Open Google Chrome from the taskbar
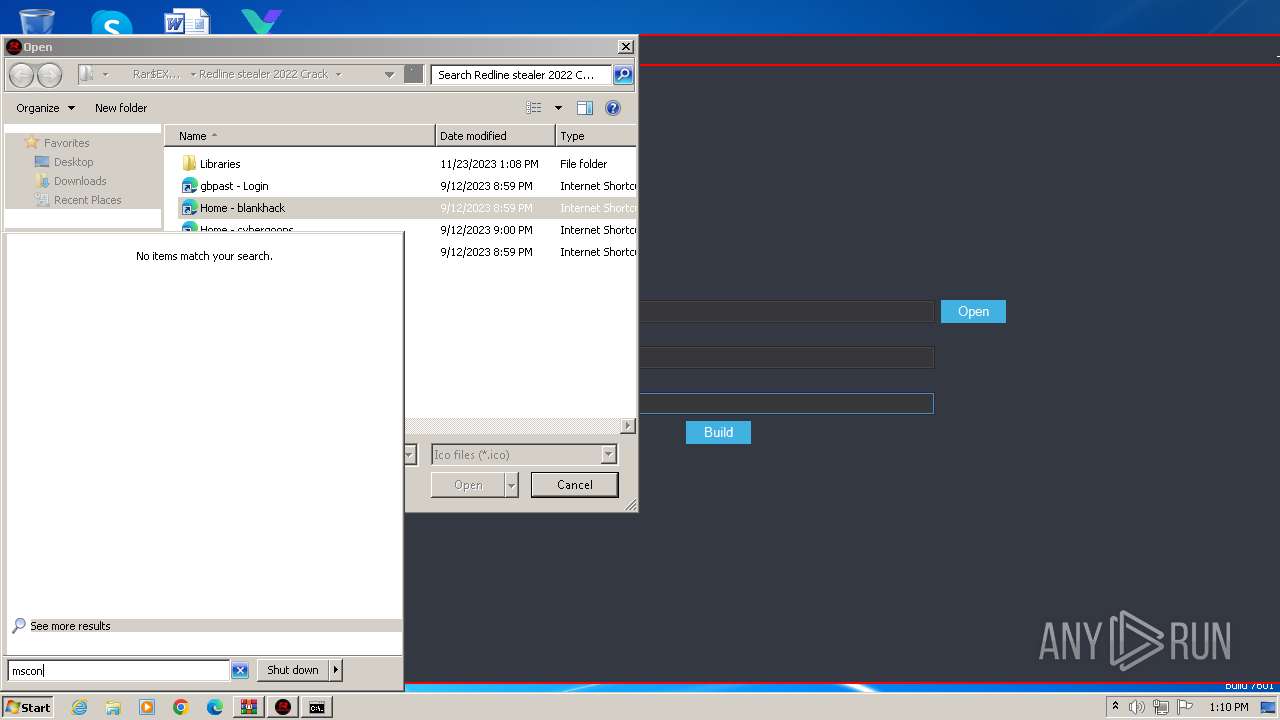The height and width of the screenshot is (720, 1280). [181, 707]
